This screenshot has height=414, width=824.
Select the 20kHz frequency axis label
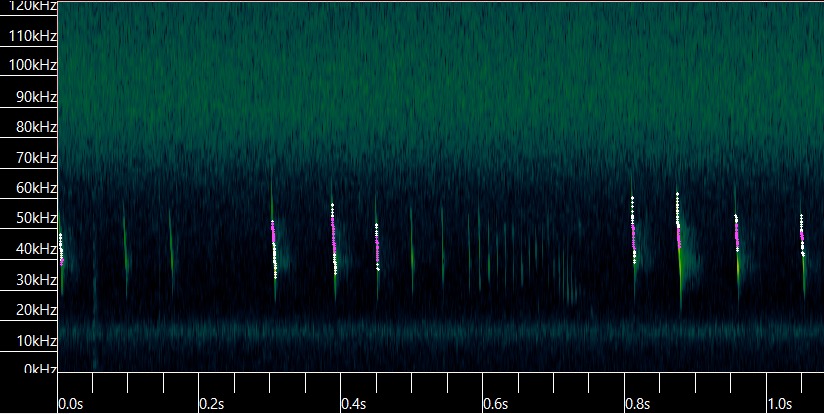click(32, 310)
